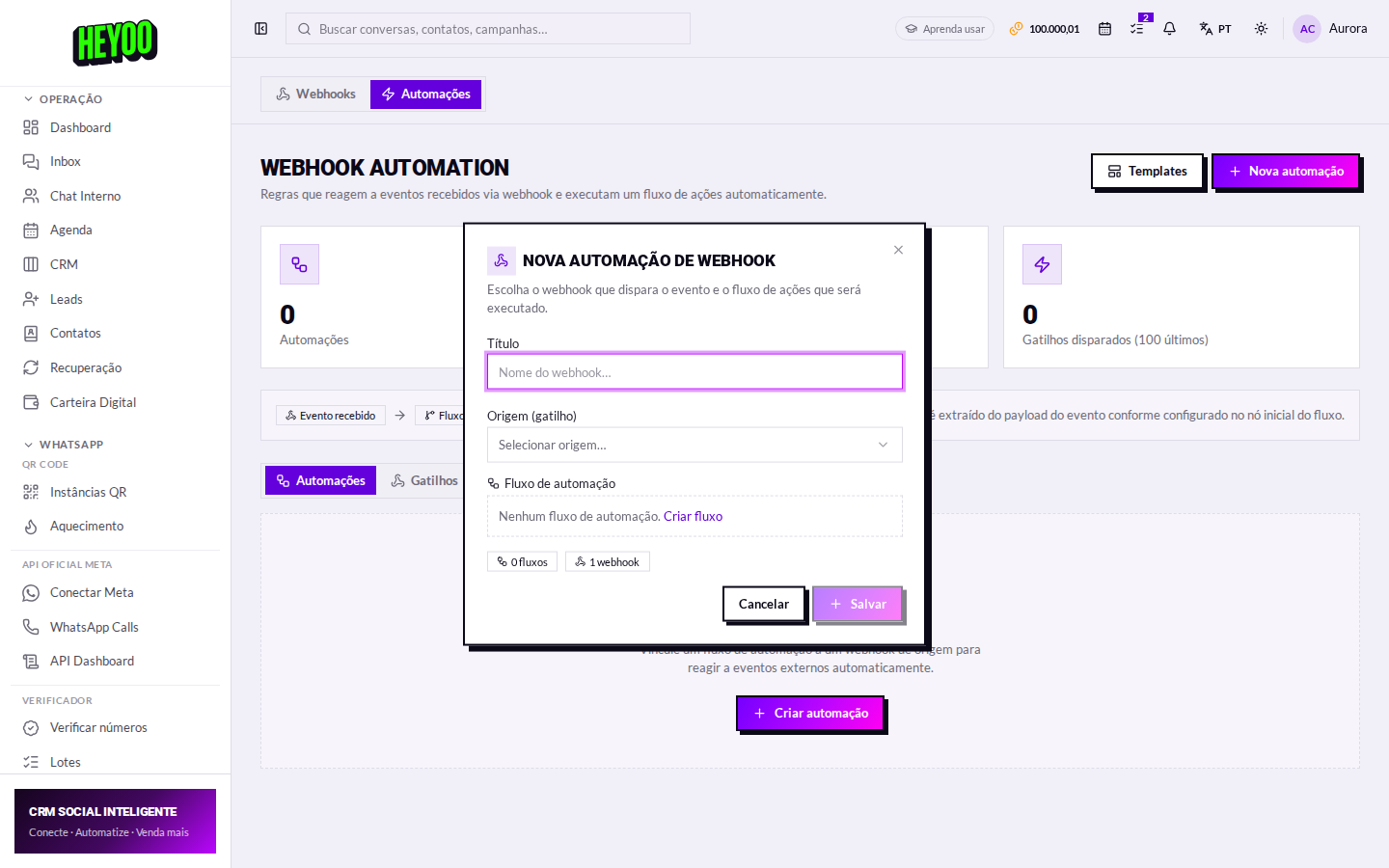Screen dimensions: 1389x868
Task: Close the webhook automation dialog
Action: [898, 250]
